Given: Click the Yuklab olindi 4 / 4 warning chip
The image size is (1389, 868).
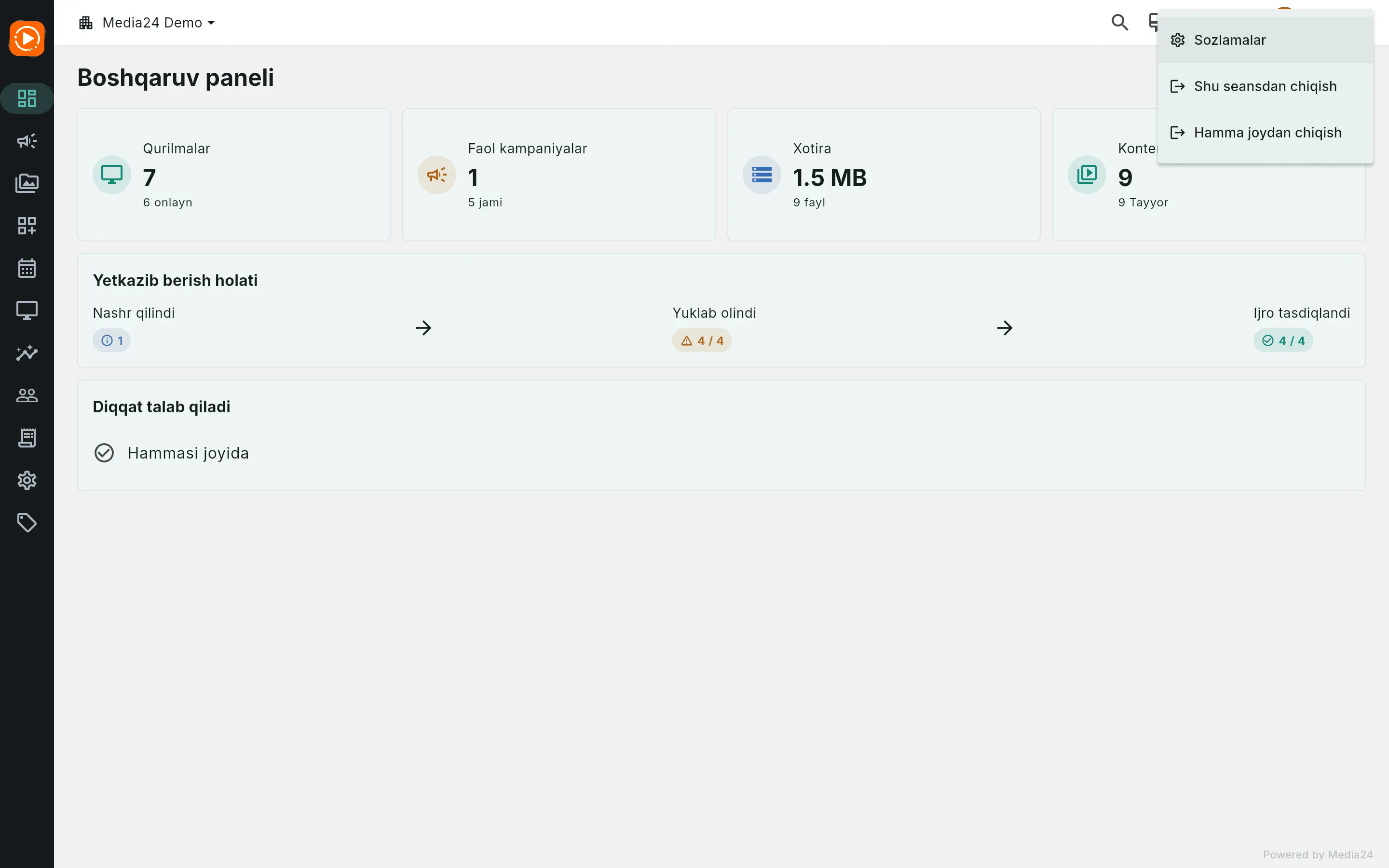Looking at the screenshot, I should click(x=701, y=340).
